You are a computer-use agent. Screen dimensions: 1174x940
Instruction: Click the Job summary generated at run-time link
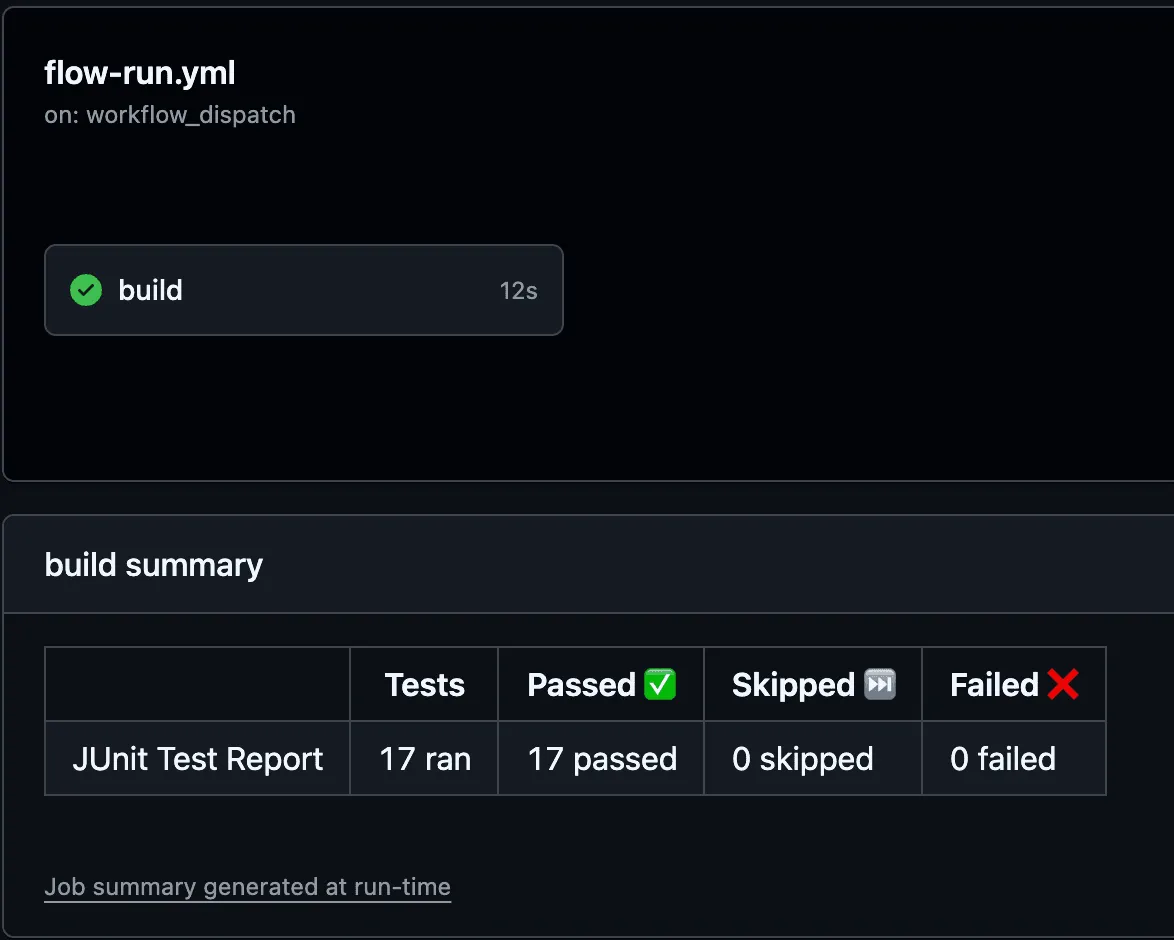(247, 887)
